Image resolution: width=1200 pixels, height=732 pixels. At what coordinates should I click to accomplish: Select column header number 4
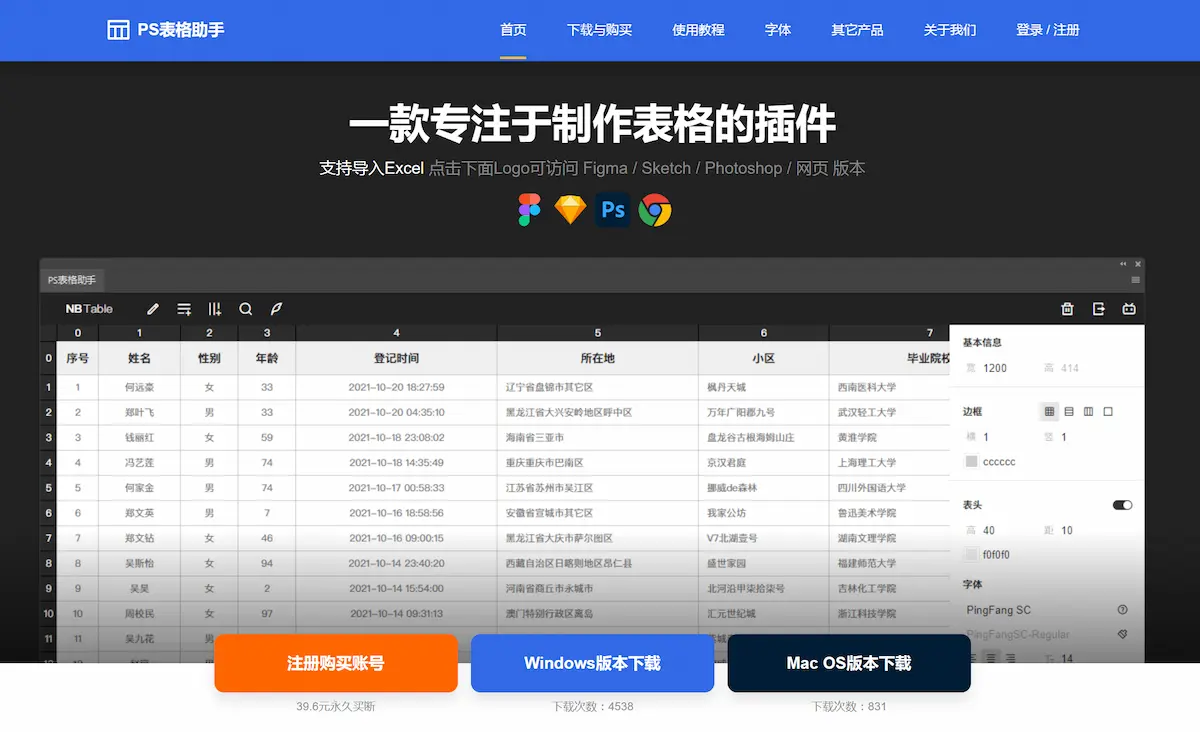396,333
